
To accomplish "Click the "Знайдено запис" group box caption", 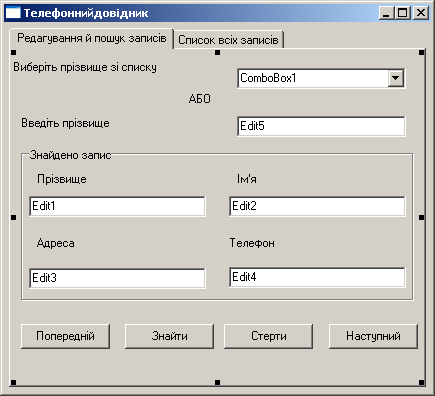I will 70,155.
